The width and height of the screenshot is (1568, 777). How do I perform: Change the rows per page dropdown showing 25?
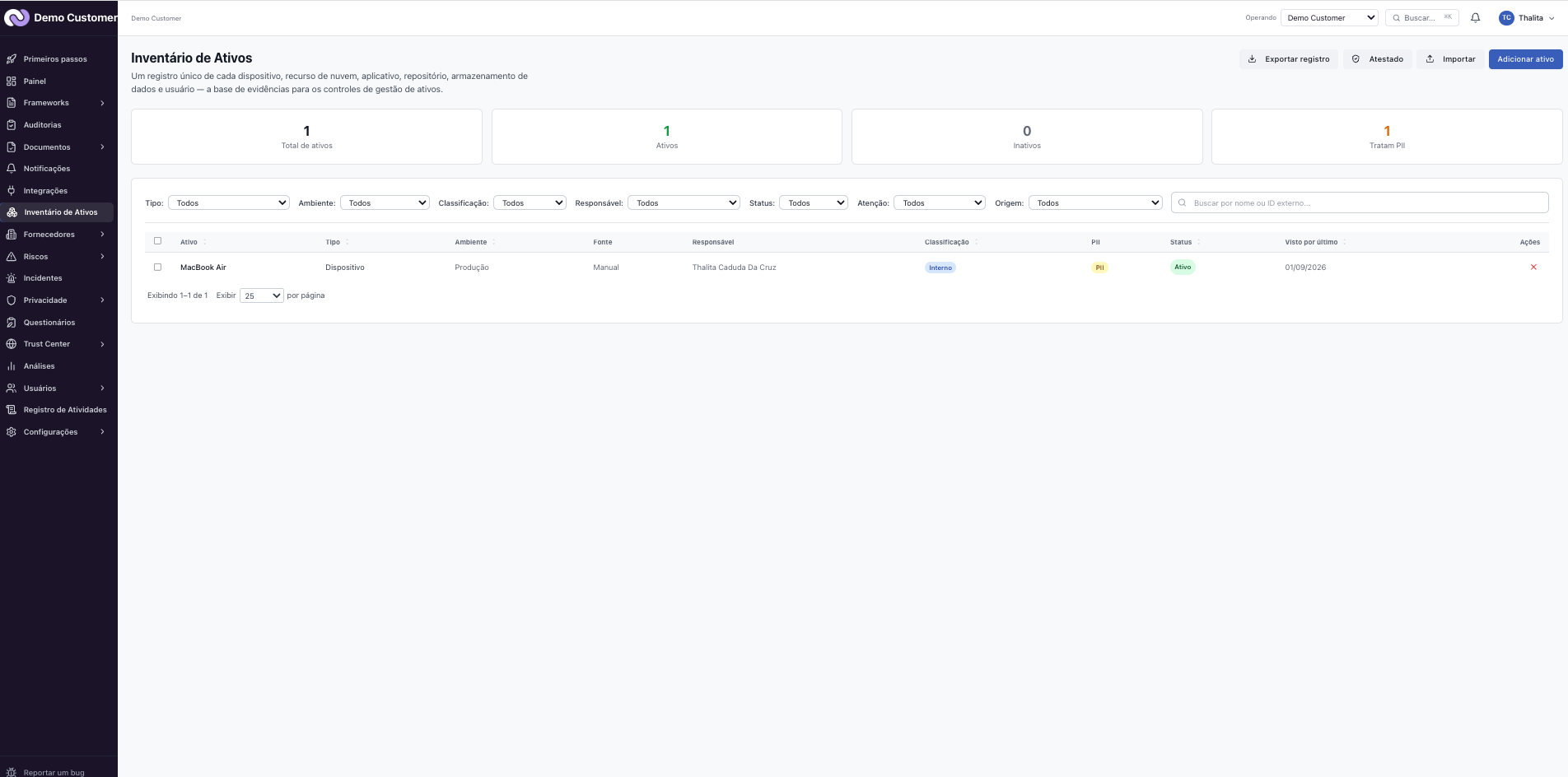click(x=262, y=295)
